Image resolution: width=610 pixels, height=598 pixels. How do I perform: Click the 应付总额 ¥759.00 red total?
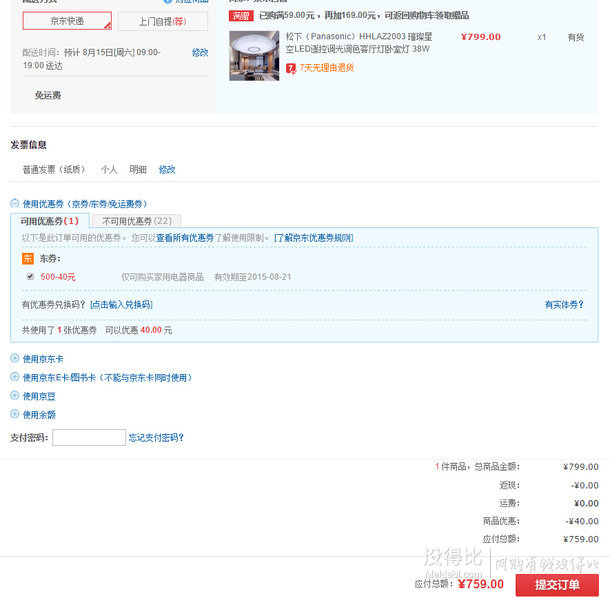[x=480, y=584]
